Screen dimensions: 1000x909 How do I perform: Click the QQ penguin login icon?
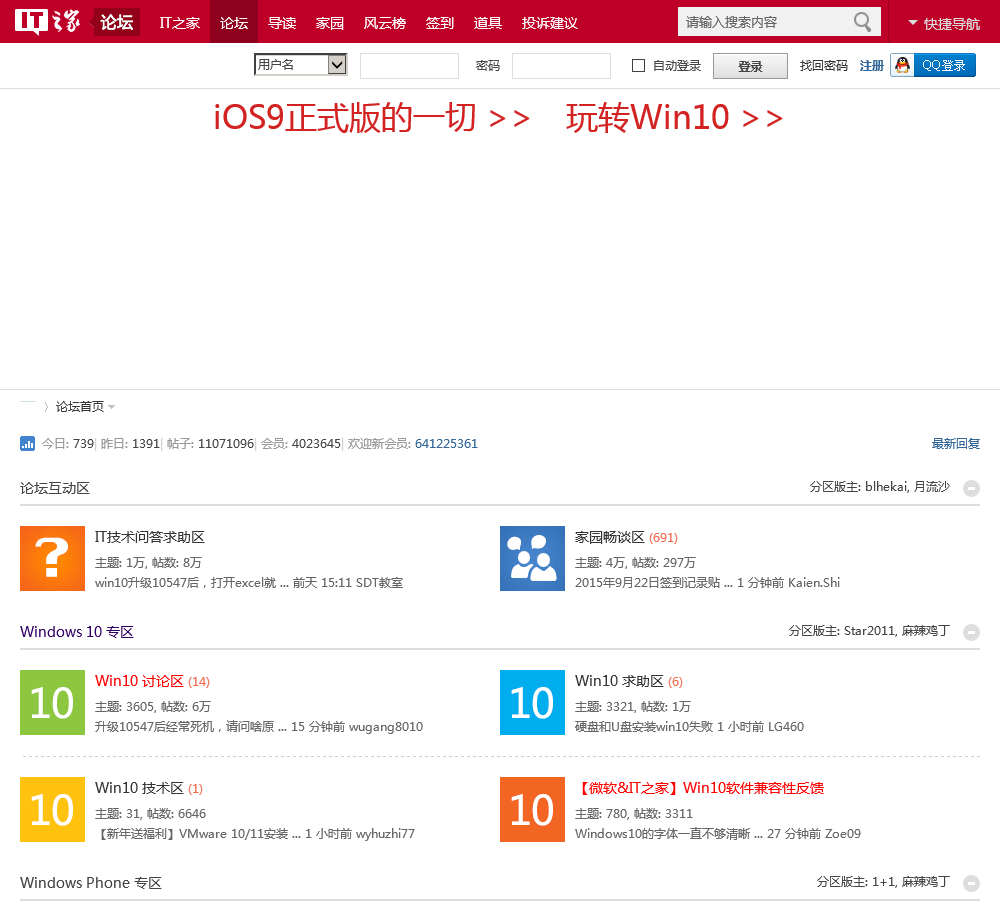(x=902, y=65)
